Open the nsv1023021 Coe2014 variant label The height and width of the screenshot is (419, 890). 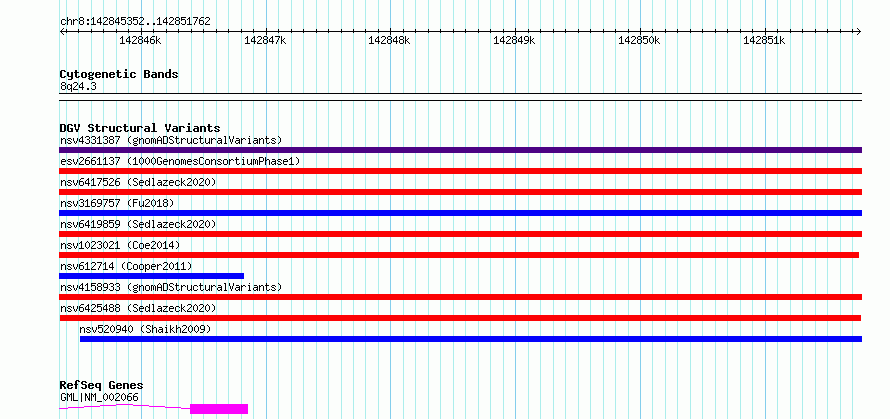tap(120, 245)
